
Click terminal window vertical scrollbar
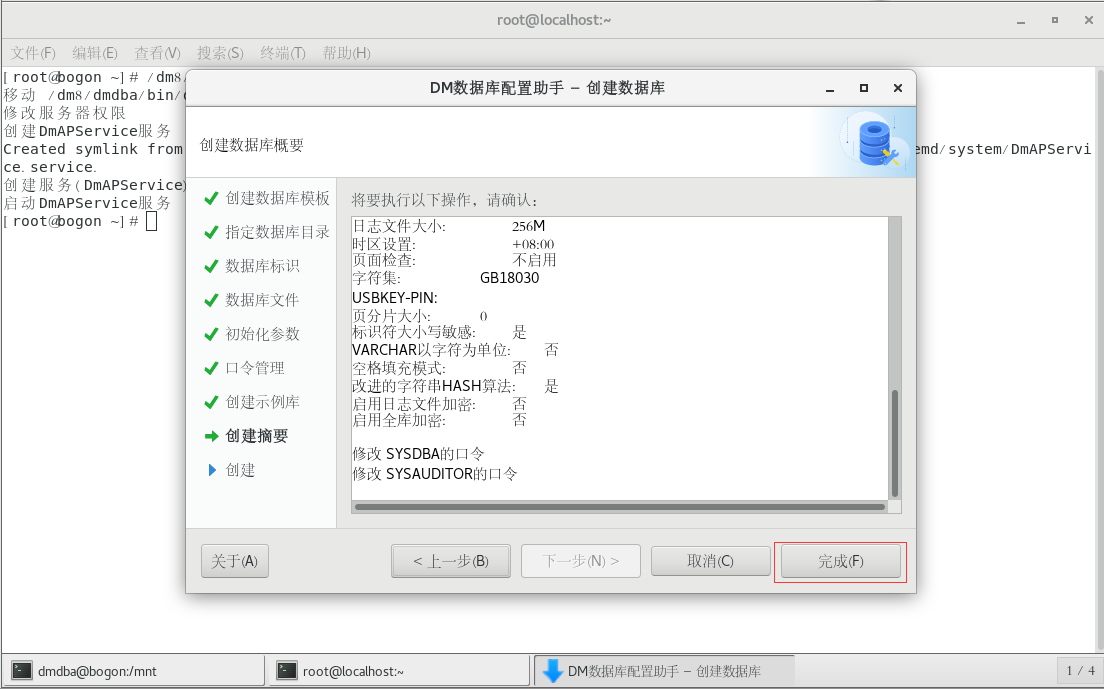click(x=1100, y=359)
